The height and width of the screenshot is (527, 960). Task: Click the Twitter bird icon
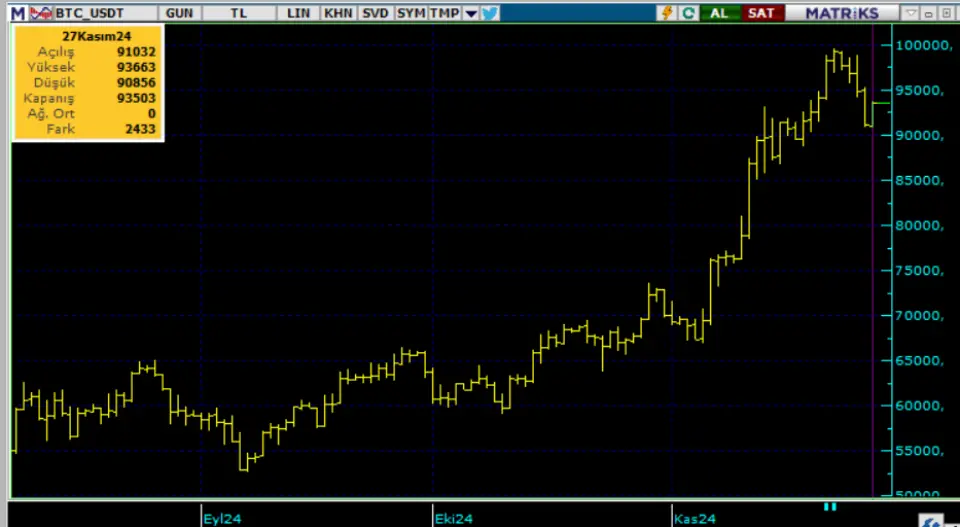pyautogui.click(x=489, y=13)
